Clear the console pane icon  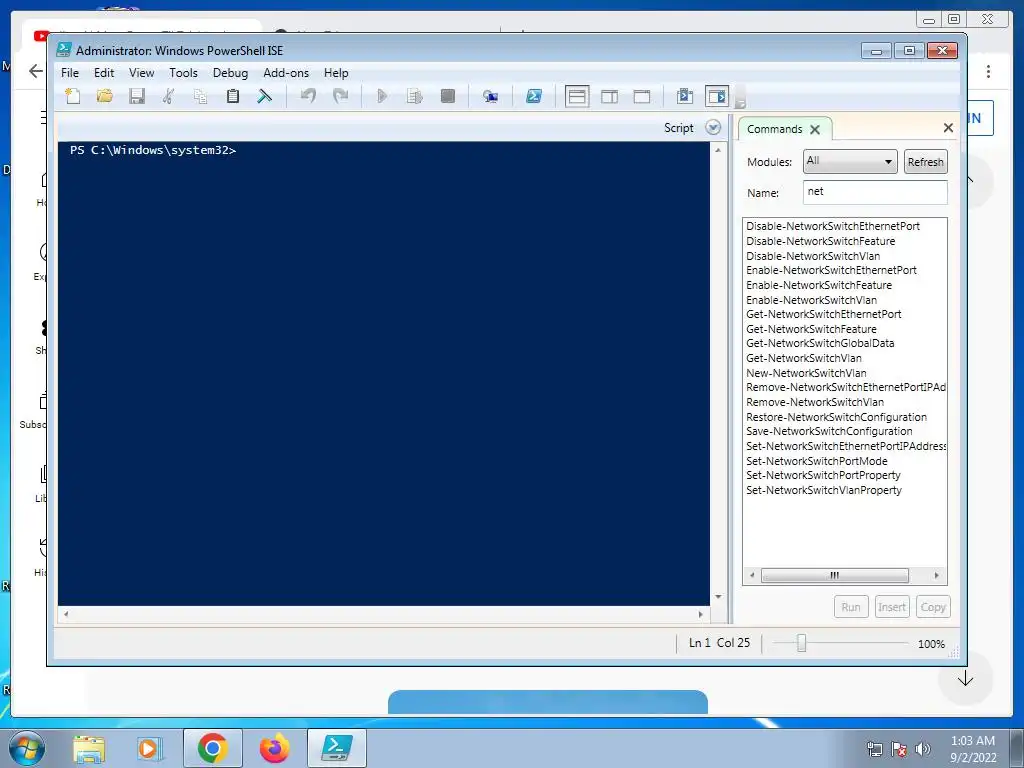coord(264,97)
